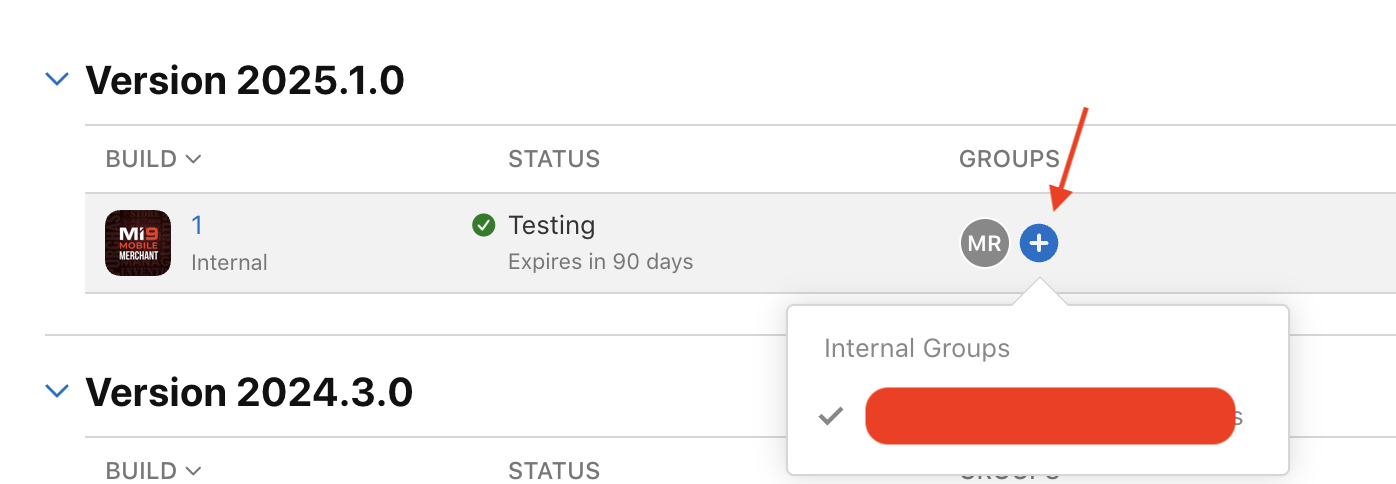1396x484 pixels.
Task: Click the Testing status text
Action: pos(552,226)
